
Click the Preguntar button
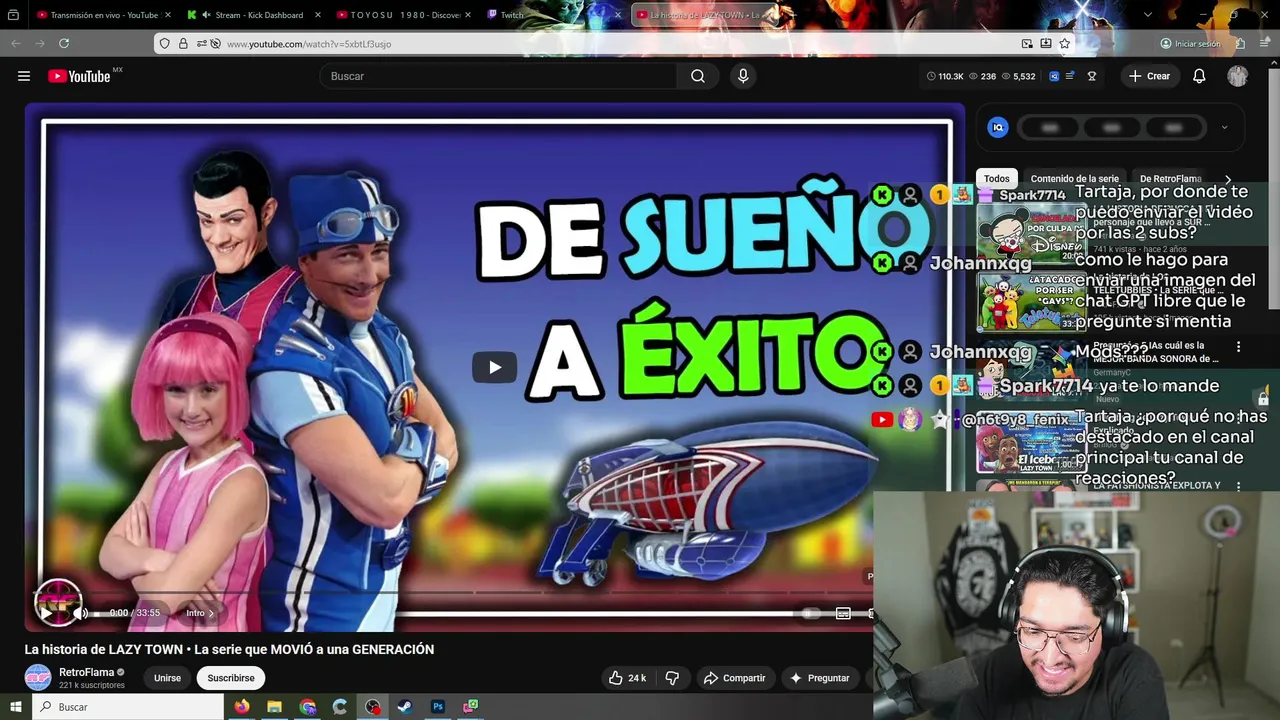pos(820,678)
